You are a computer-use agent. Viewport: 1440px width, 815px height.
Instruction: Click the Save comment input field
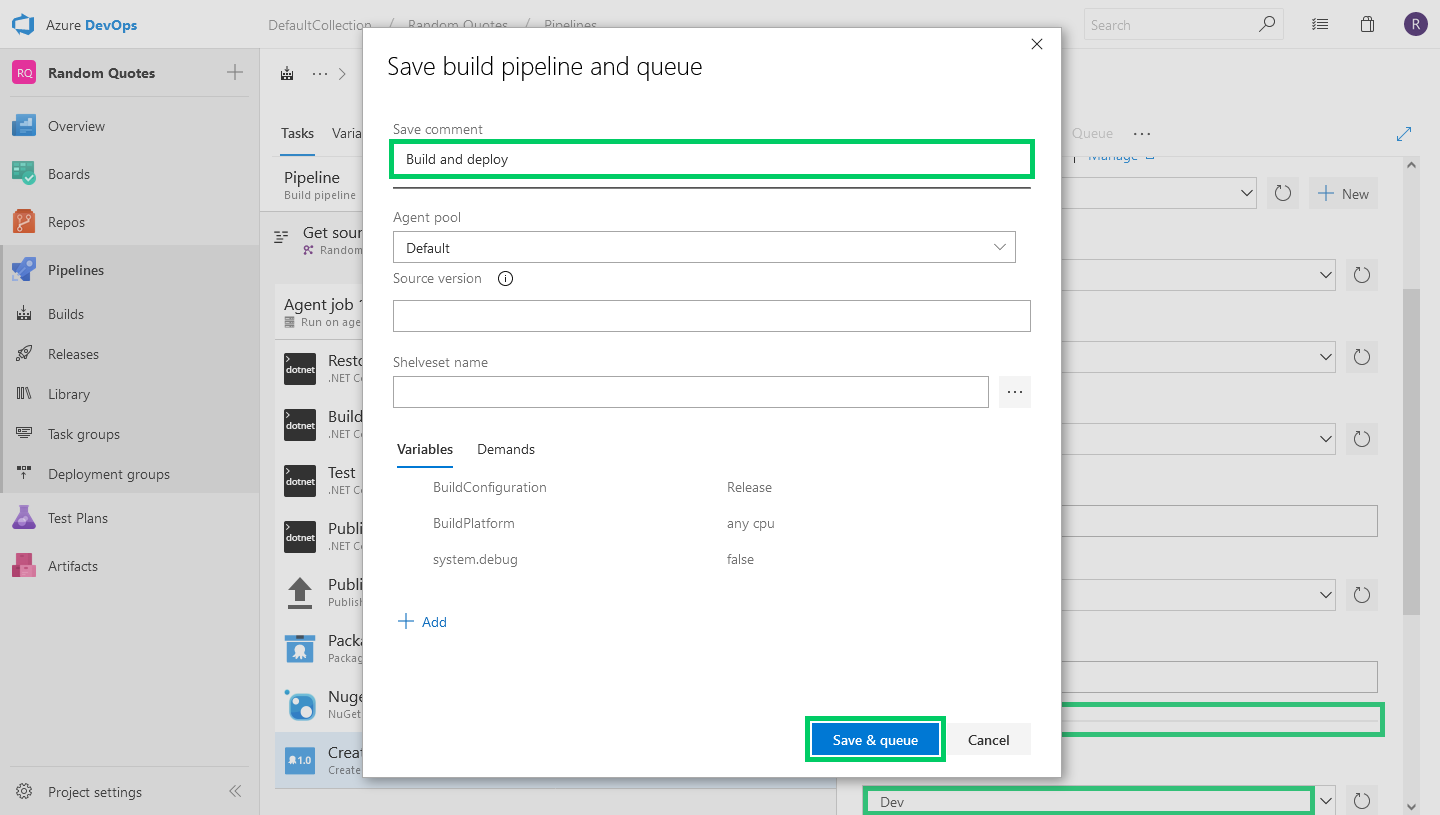711,159
